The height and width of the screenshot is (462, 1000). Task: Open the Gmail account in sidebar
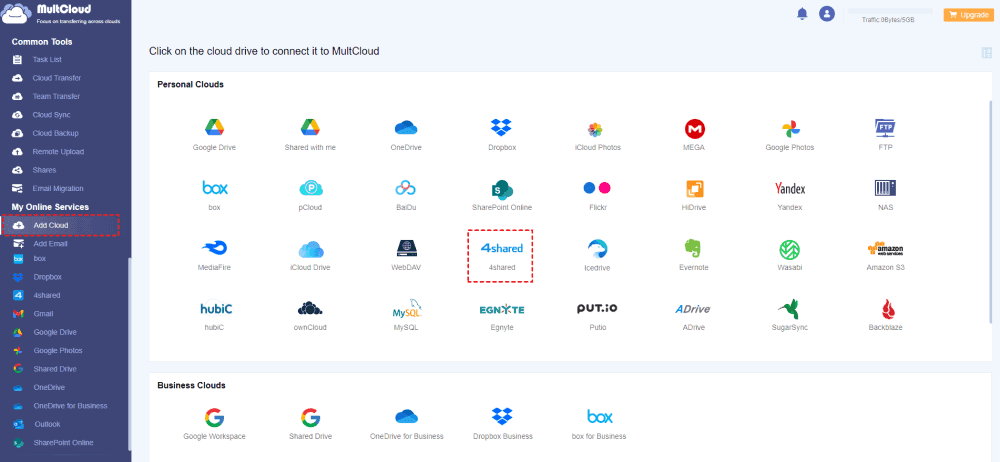coord(43,314)
